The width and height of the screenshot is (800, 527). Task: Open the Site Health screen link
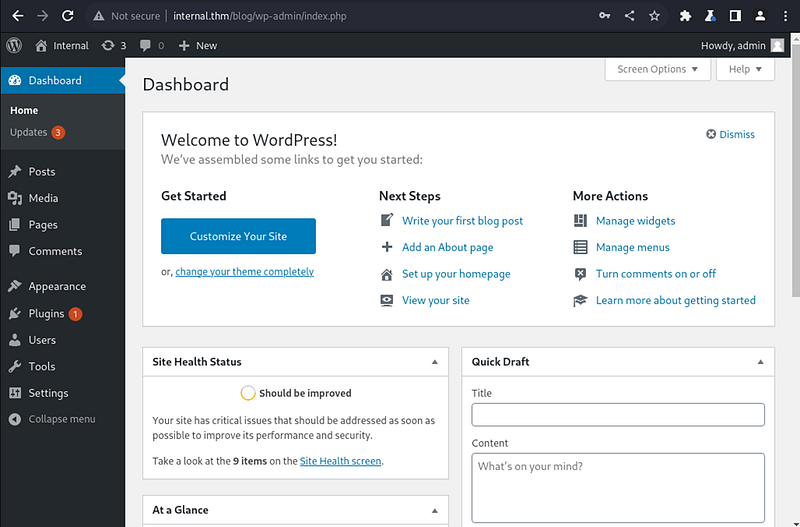coord(340,461)
